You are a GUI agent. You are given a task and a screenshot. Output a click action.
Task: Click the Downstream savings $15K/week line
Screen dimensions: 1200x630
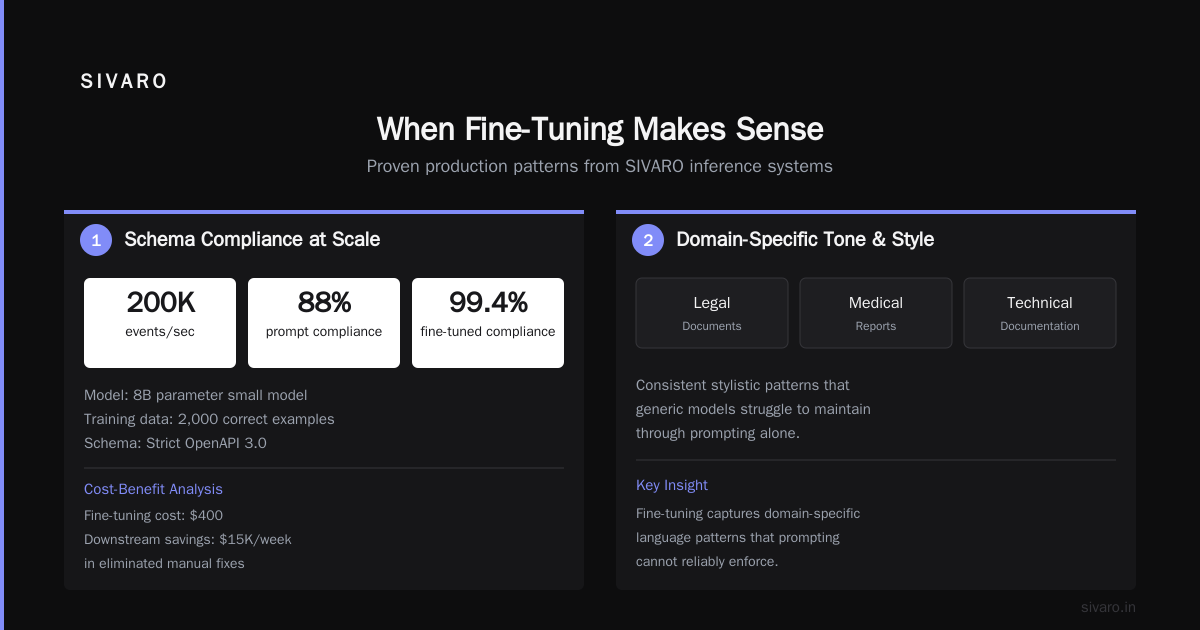point(188,539)
